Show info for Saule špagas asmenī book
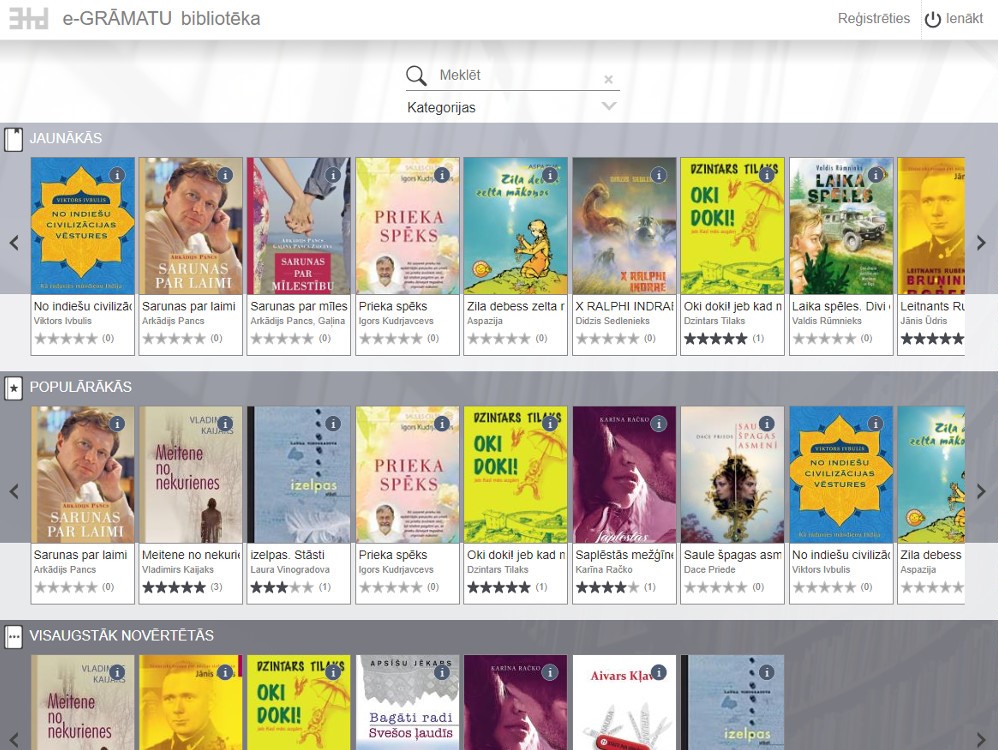This screenshot has width=998, height=750. click(x=767, y=423)
